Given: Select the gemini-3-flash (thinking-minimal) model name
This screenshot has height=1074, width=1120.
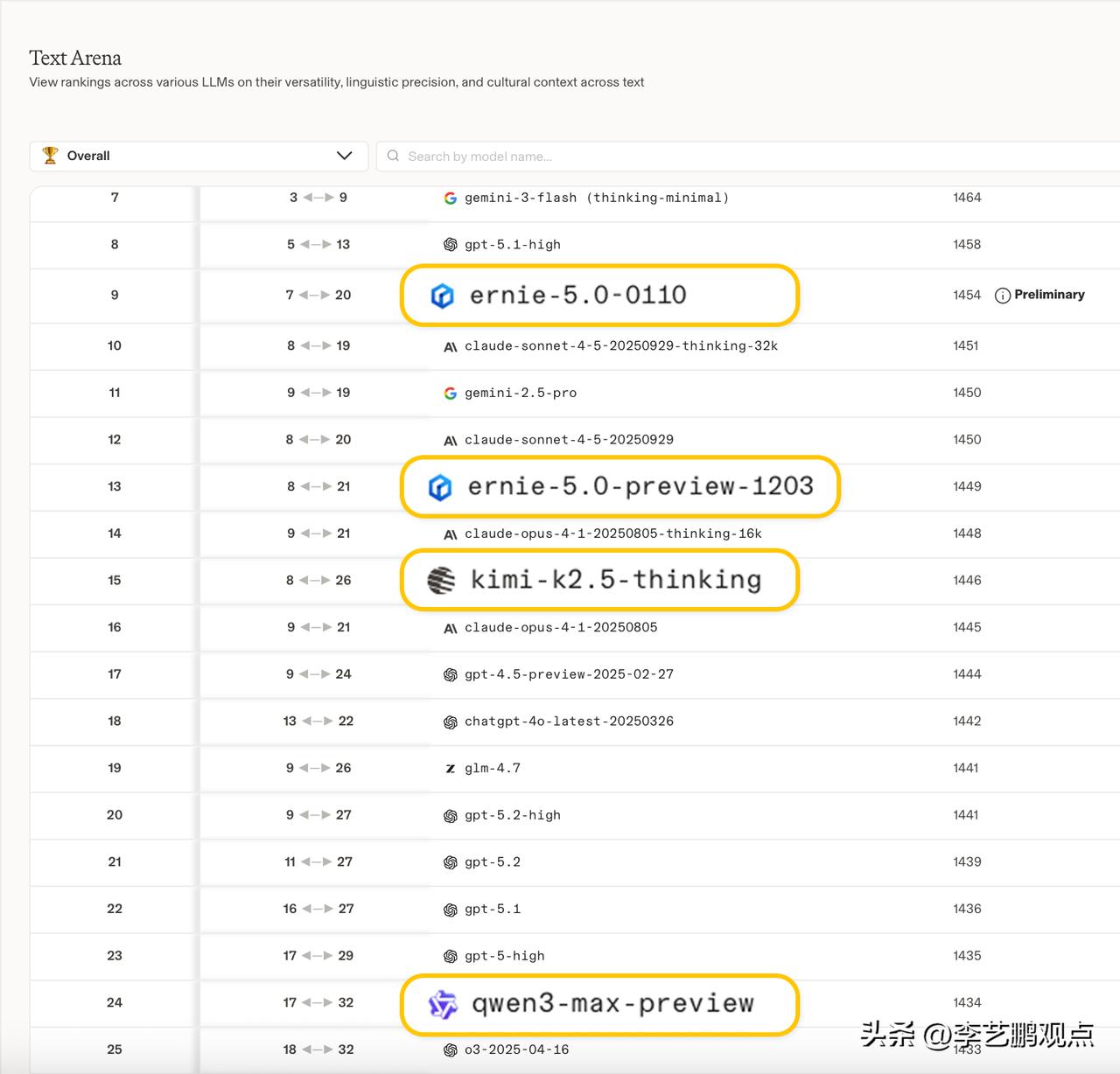Looking at the screenshot, I should point(597,198).
